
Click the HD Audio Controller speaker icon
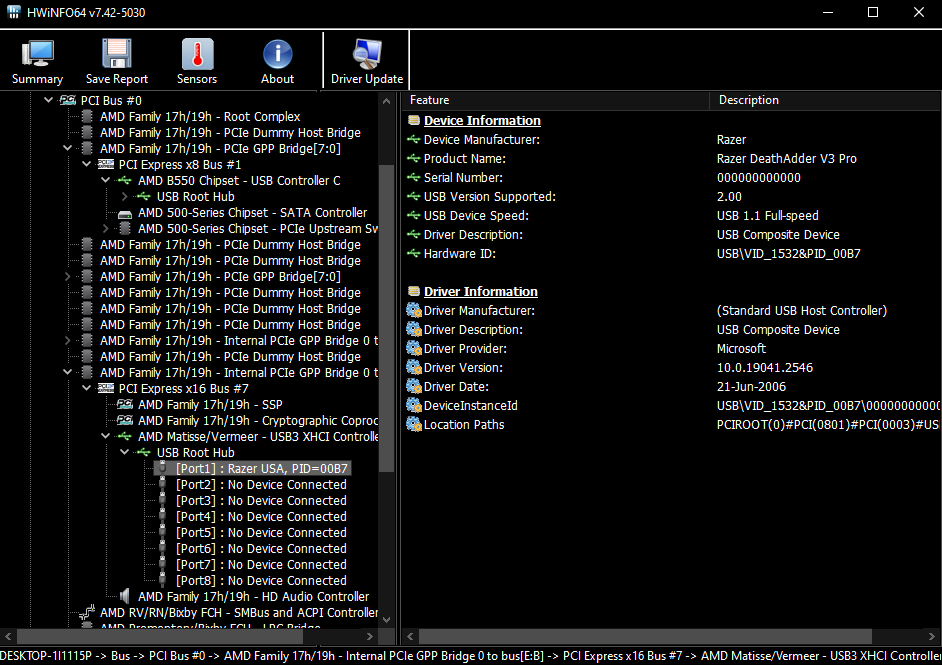point(125,597)
